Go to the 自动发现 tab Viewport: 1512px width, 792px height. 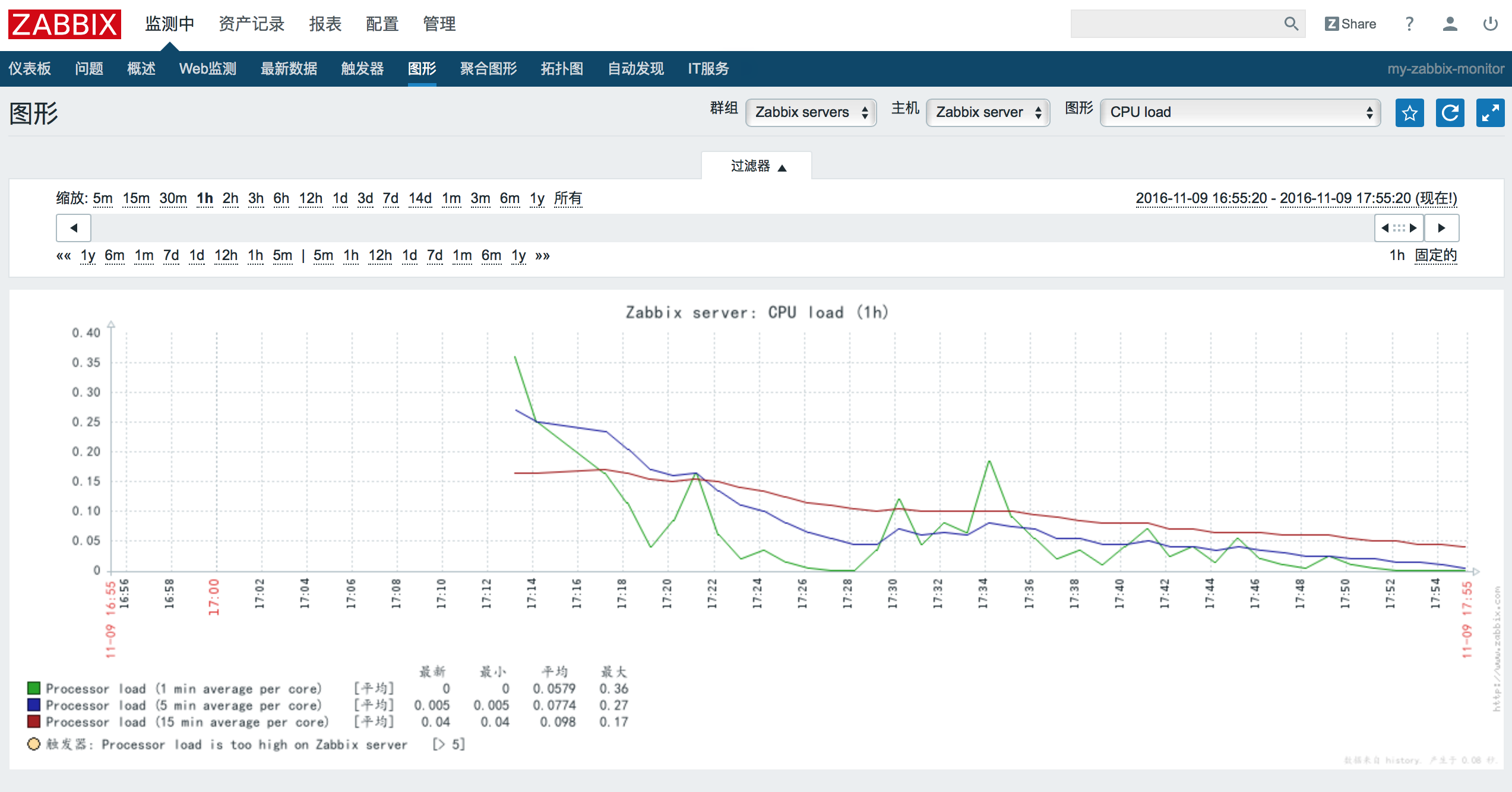[x=635, y=69]
